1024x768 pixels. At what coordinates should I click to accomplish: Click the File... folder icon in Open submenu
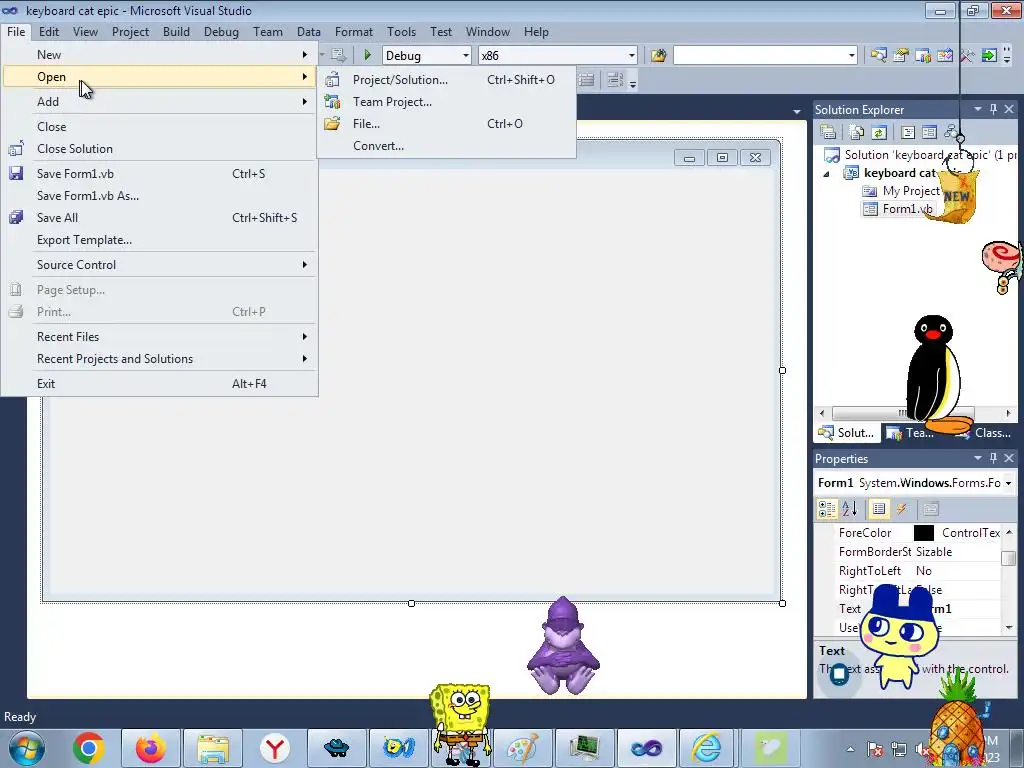point(332,123)
